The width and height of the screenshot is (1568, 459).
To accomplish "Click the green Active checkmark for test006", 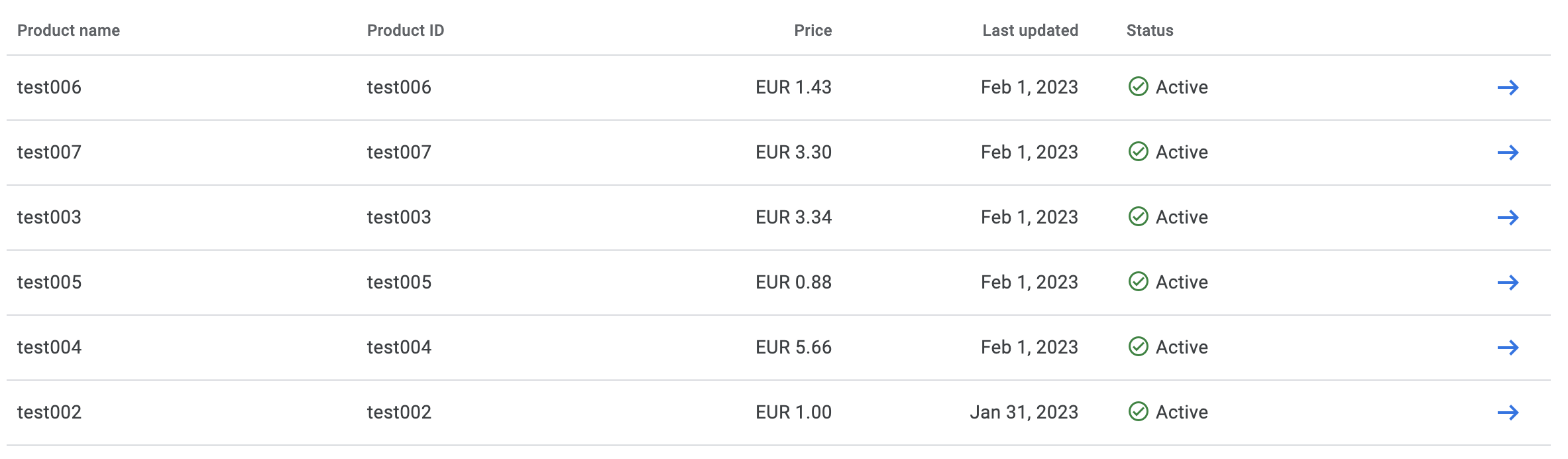I will (1138, 87).
